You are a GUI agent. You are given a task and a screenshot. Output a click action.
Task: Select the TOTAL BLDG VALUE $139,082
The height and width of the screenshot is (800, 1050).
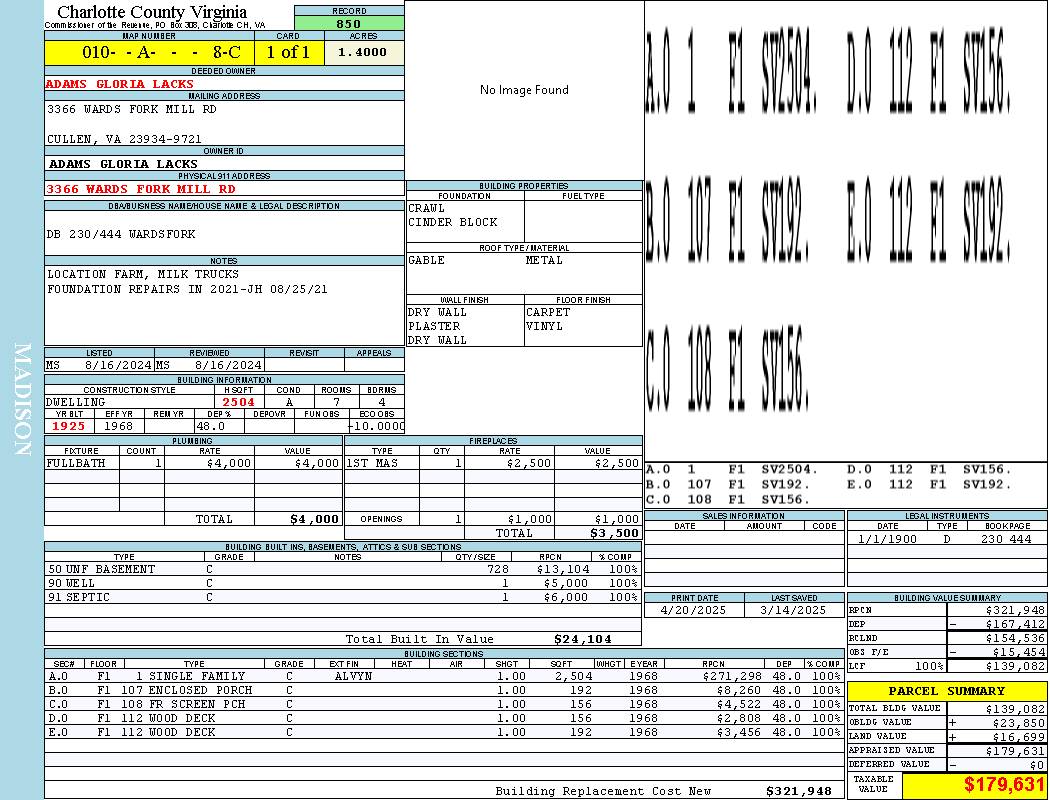tap(1015, 708)
